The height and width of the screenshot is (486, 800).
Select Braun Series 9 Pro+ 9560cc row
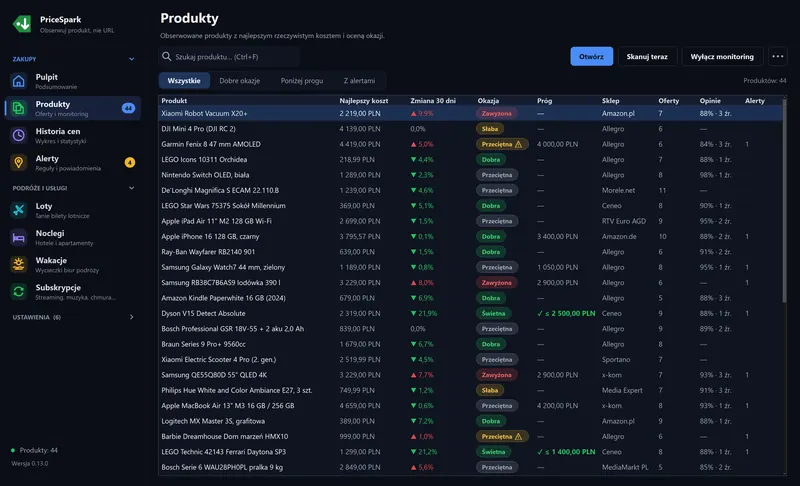pos(470,344)
